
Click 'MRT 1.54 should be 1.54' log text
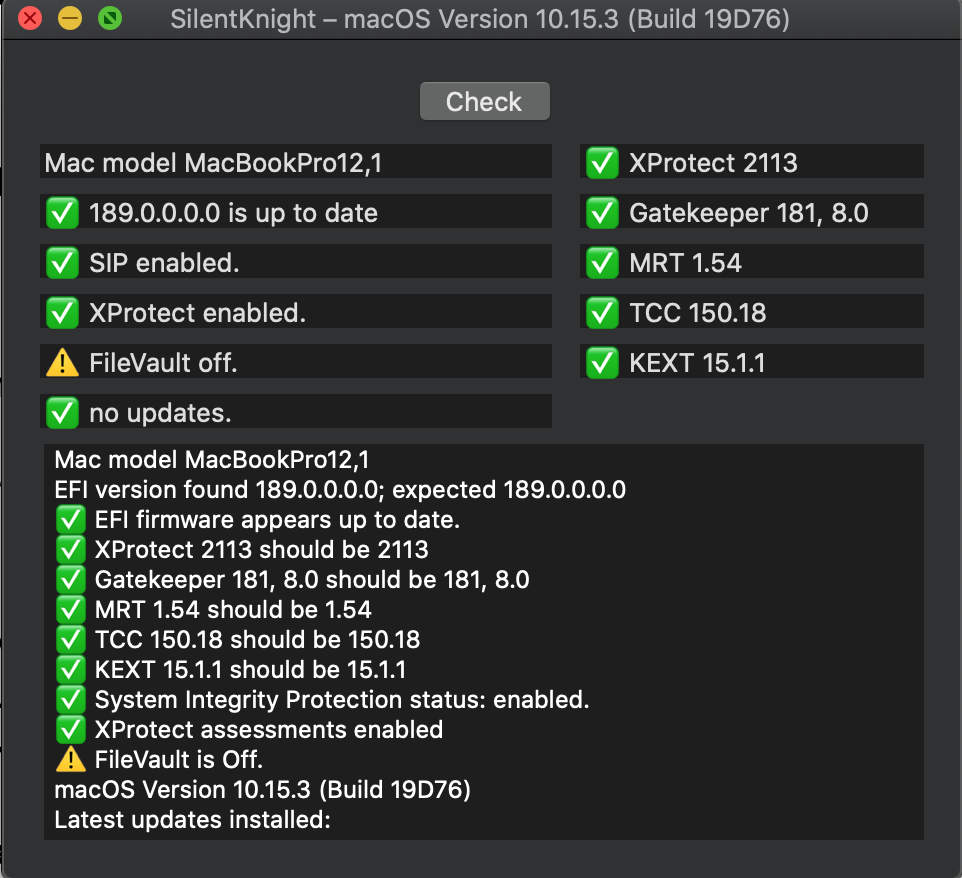coord(233,610)
